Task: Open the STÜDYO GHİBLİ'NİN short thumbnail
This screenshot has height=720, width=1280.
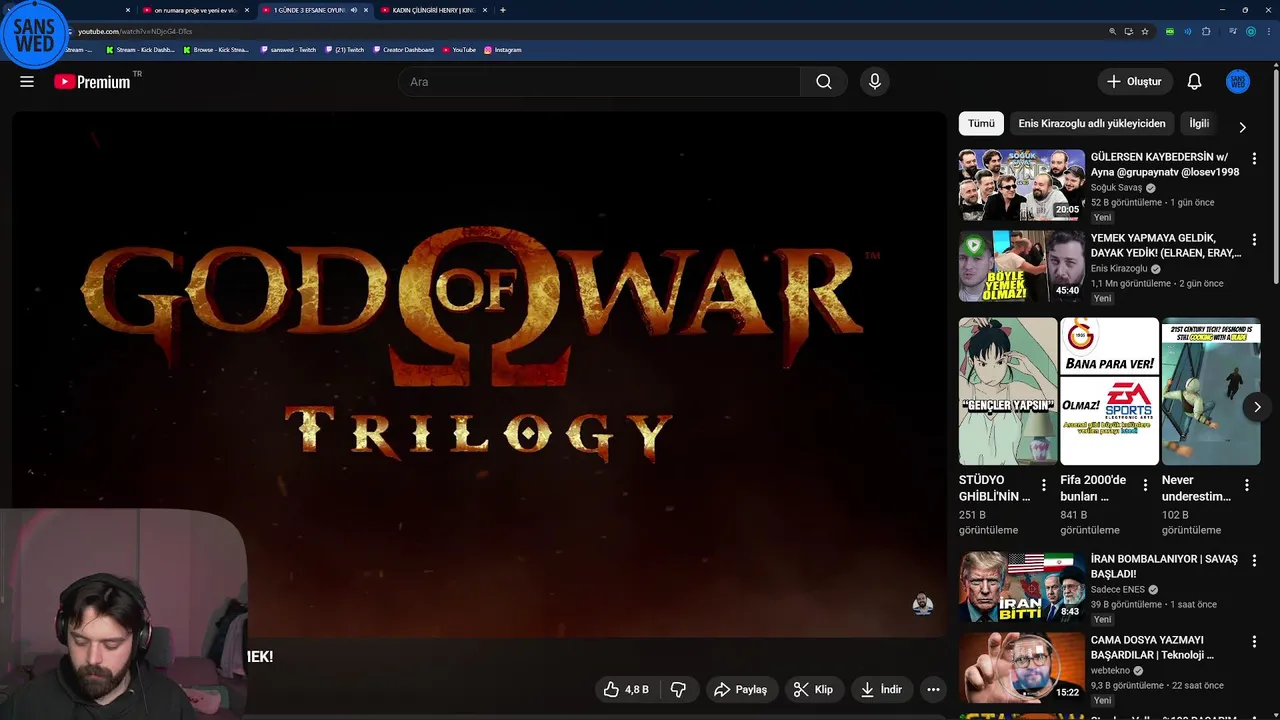Action: click(1008, 391)
